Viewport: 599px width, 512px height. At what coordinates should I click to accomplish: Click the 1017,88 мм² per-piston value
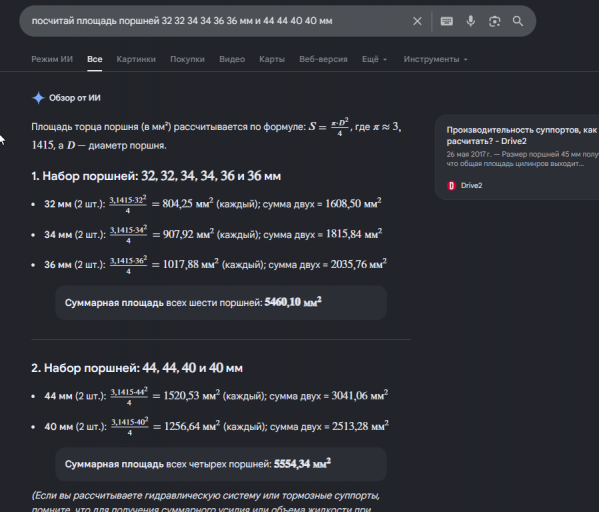point(191,264)
